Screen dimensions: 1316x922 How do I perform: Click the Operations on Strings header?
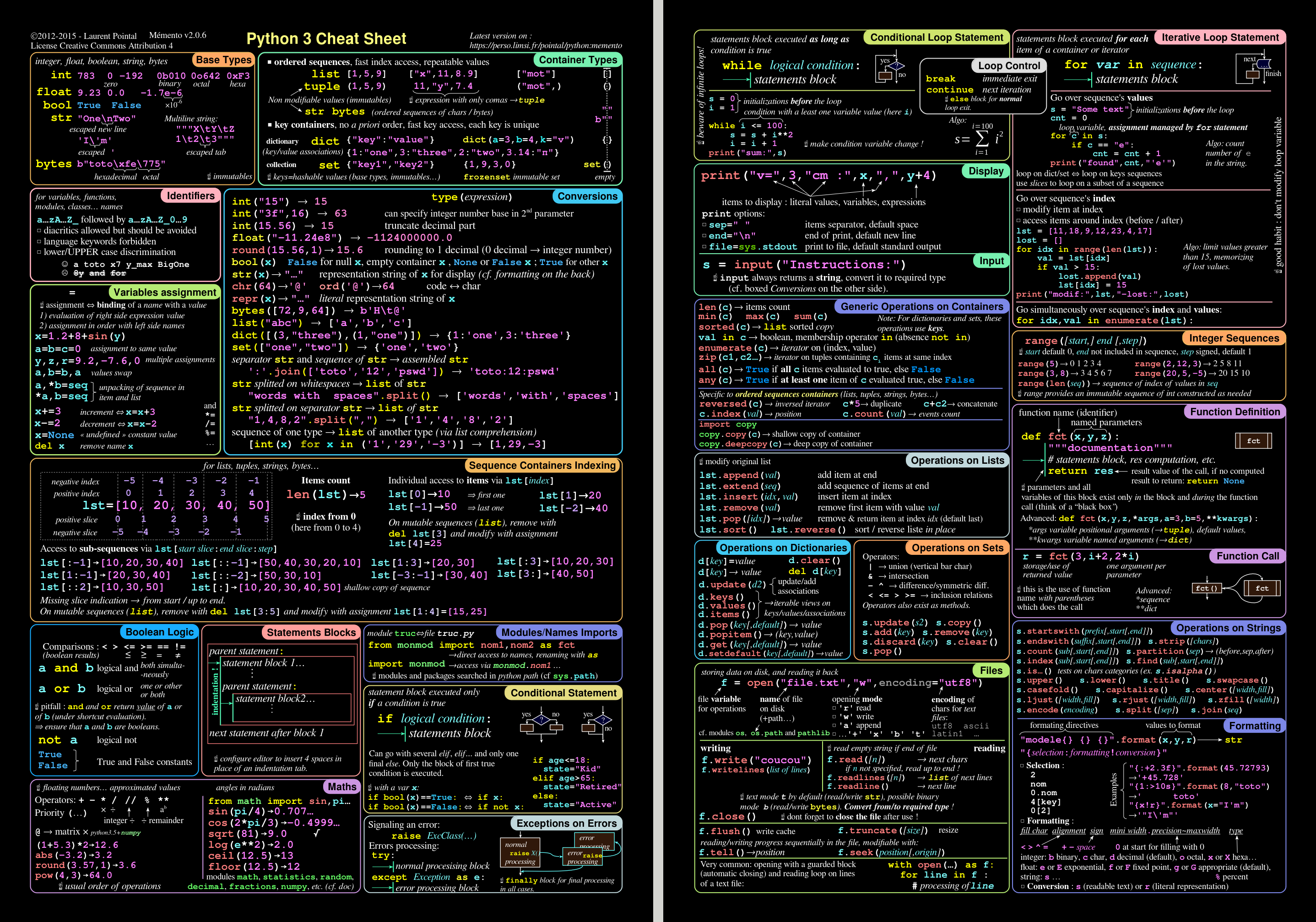point(1231,628)
